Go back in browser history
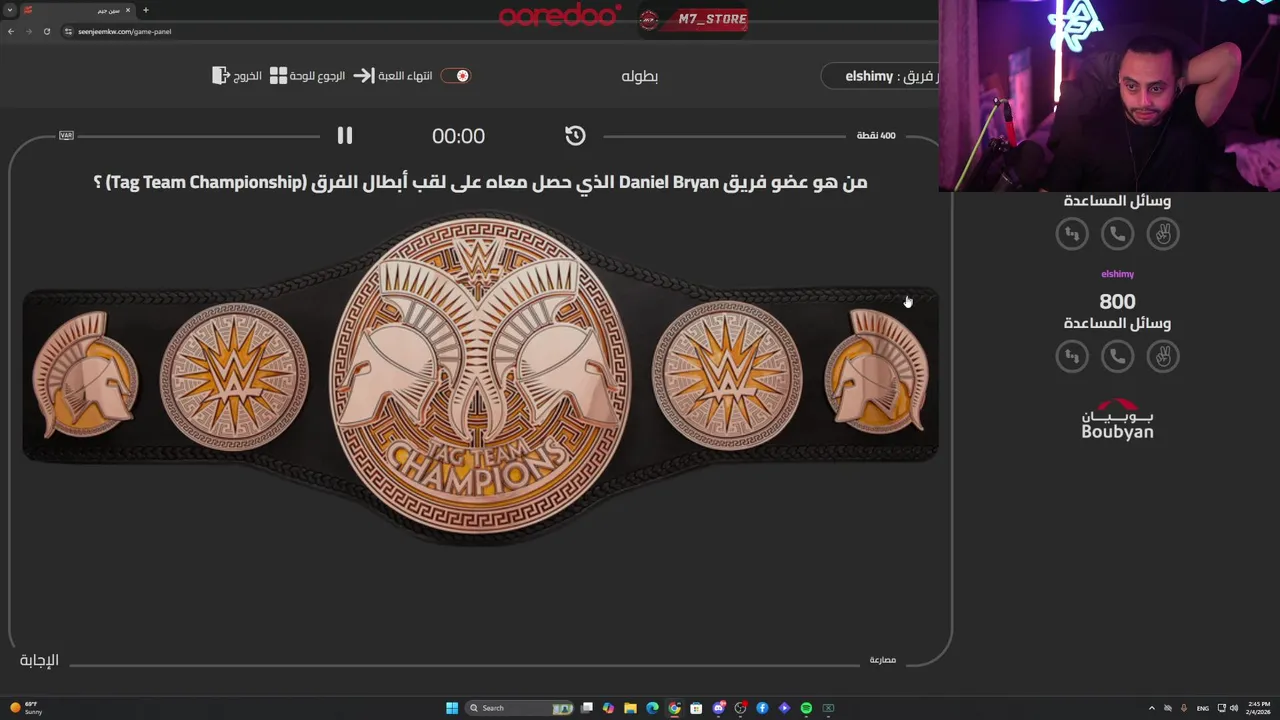The image size is (1280, 720). pyautogui.click(x=11, y=31)
